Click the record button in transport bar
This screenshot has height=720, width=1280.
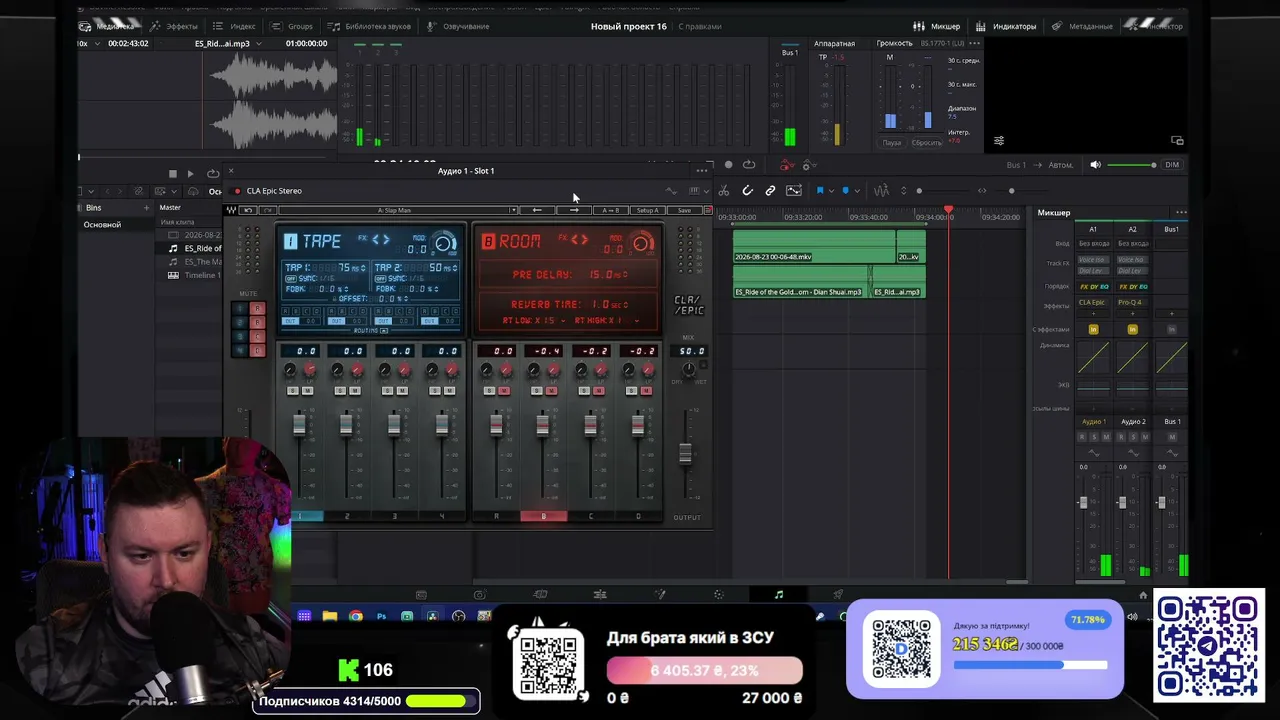tap(728, 165)
